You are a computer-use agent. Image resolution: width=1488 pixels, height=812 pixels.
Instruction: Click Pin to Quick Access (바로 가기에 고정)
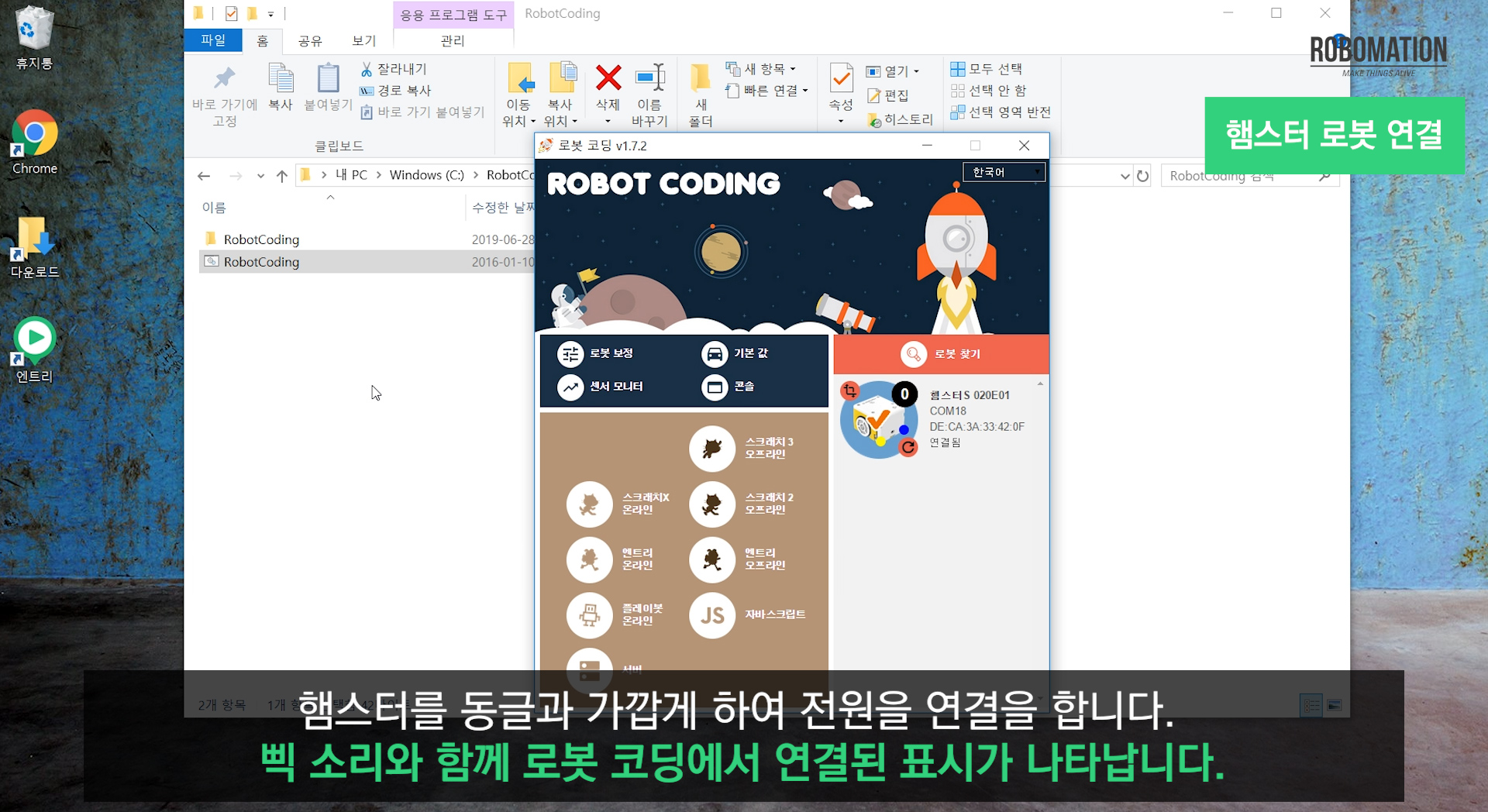click(225, 95)
